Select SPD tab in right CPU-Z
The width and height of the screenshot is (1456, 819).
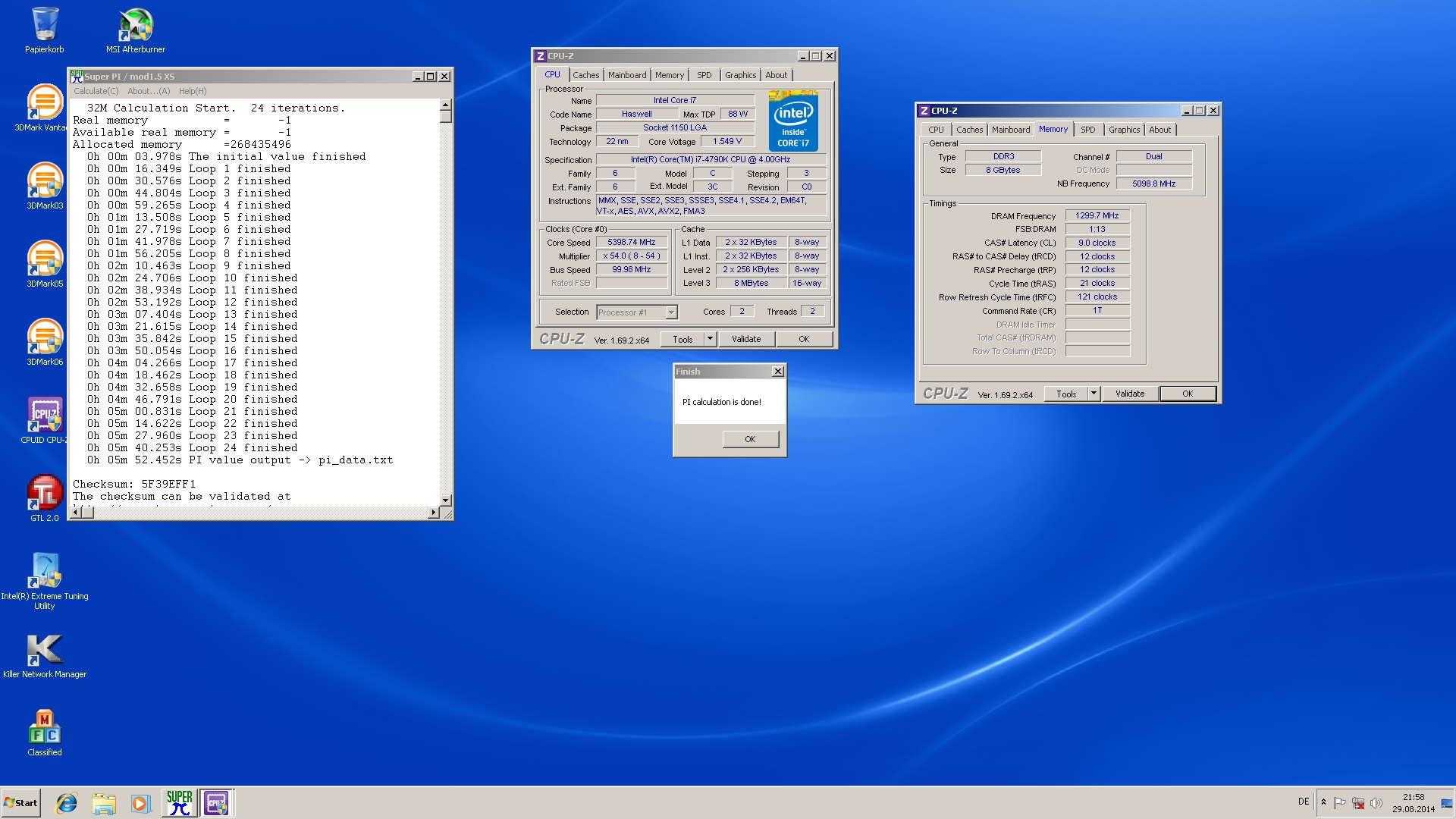point(1088,130)
